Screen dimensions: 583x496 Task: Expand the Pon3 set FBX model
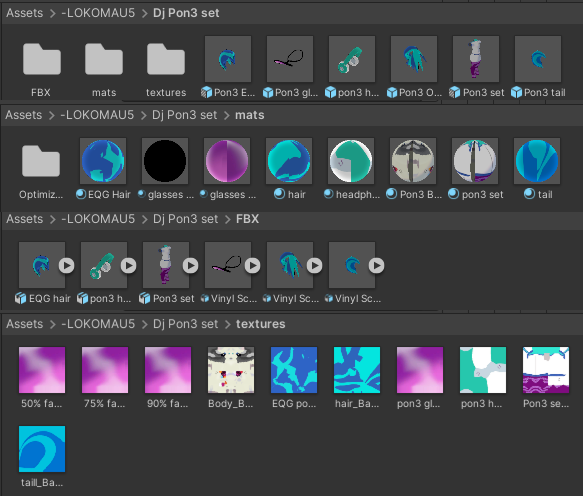click(190, 265)
